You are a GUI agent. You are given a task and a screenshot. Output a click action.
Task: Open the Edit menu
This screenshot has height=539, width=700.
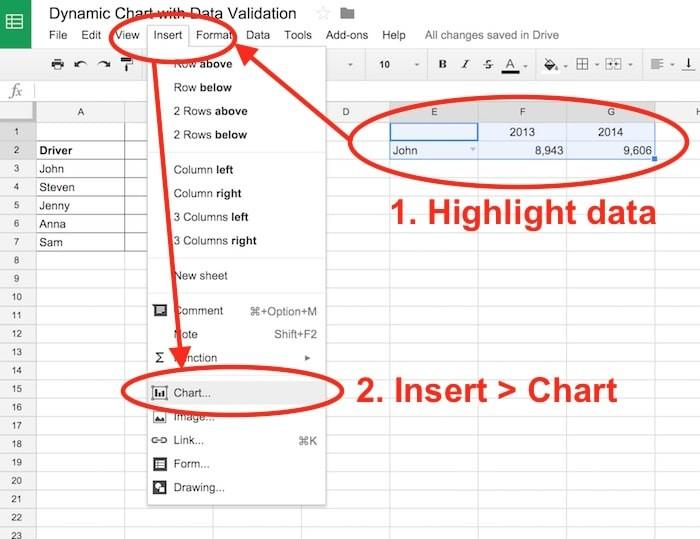pos(91,35)
